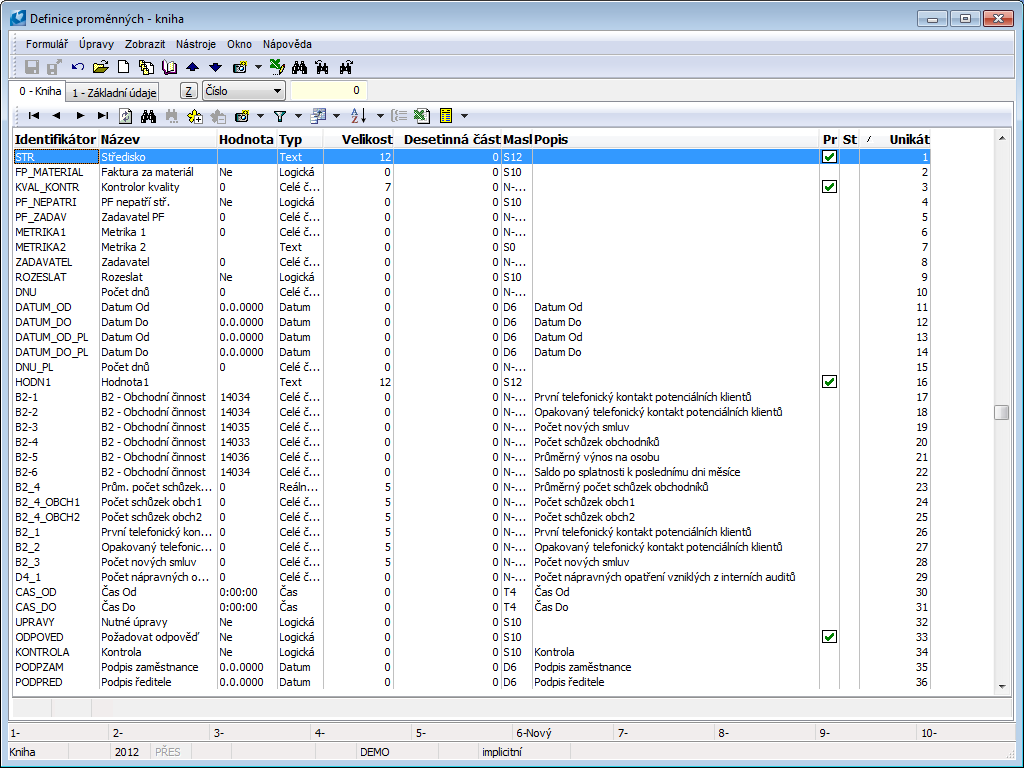Click the refresh icon in grid toolbar

click(x=126, y=116)
